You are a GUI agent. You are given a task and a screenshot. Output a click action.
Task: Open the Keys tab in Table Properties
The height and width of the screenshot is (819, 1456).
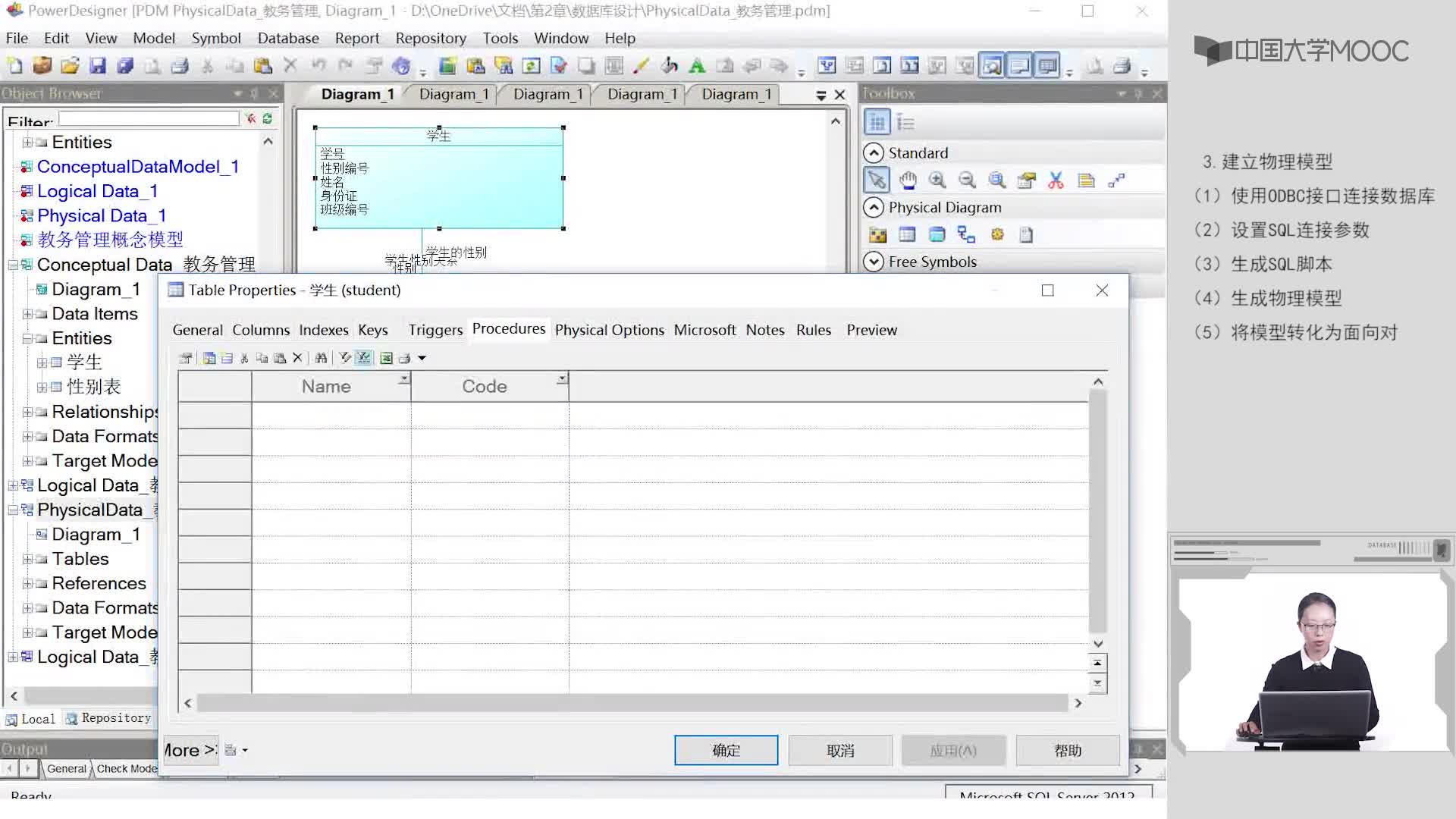[372, 329]
